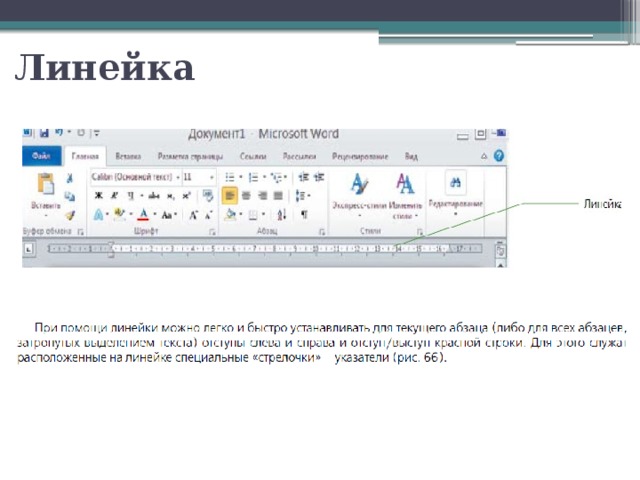Click the Save icon in quick access toolbar
Viewport: 640px width, 480px height.
(x=44, y=133)
